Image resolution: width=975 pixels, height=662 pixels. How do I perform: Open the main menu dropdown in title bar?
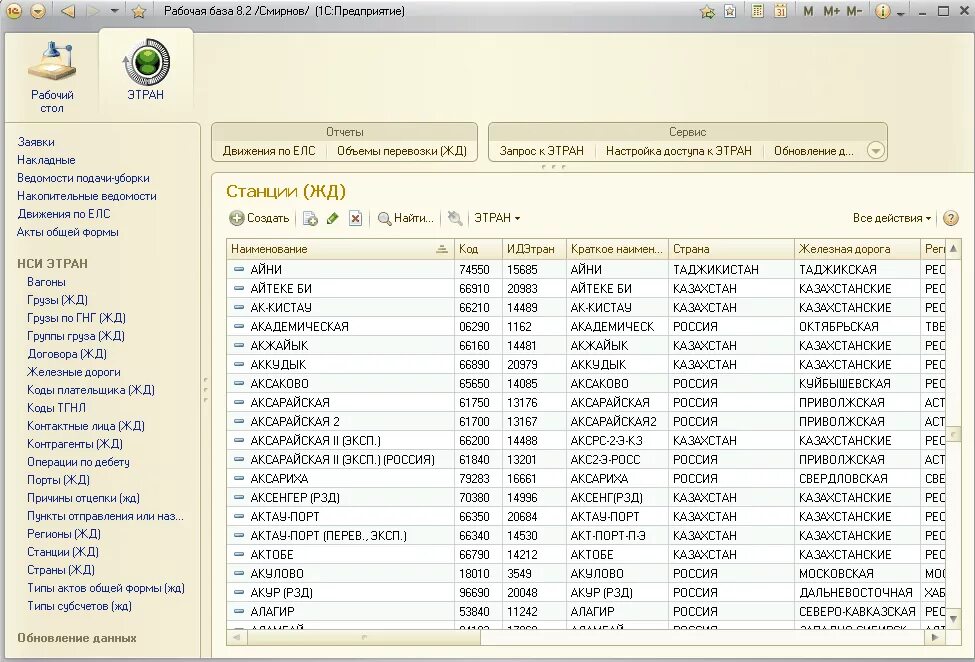click(38, 11)
